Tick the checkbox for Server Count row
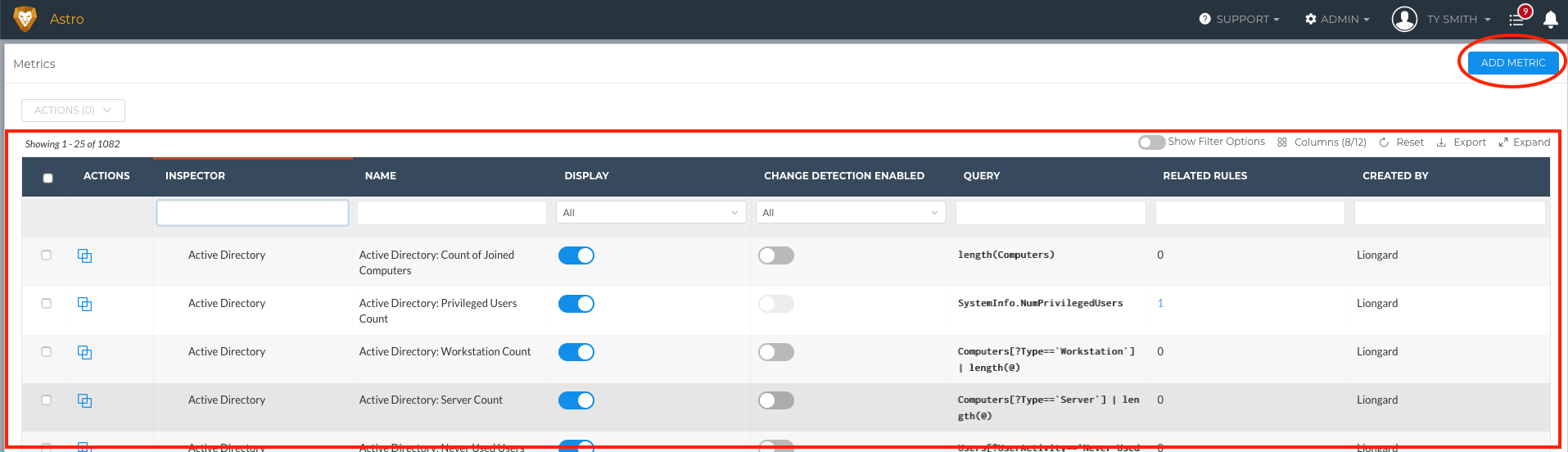The width and height of the screenshot is (1568, 452). coord(46,400)
